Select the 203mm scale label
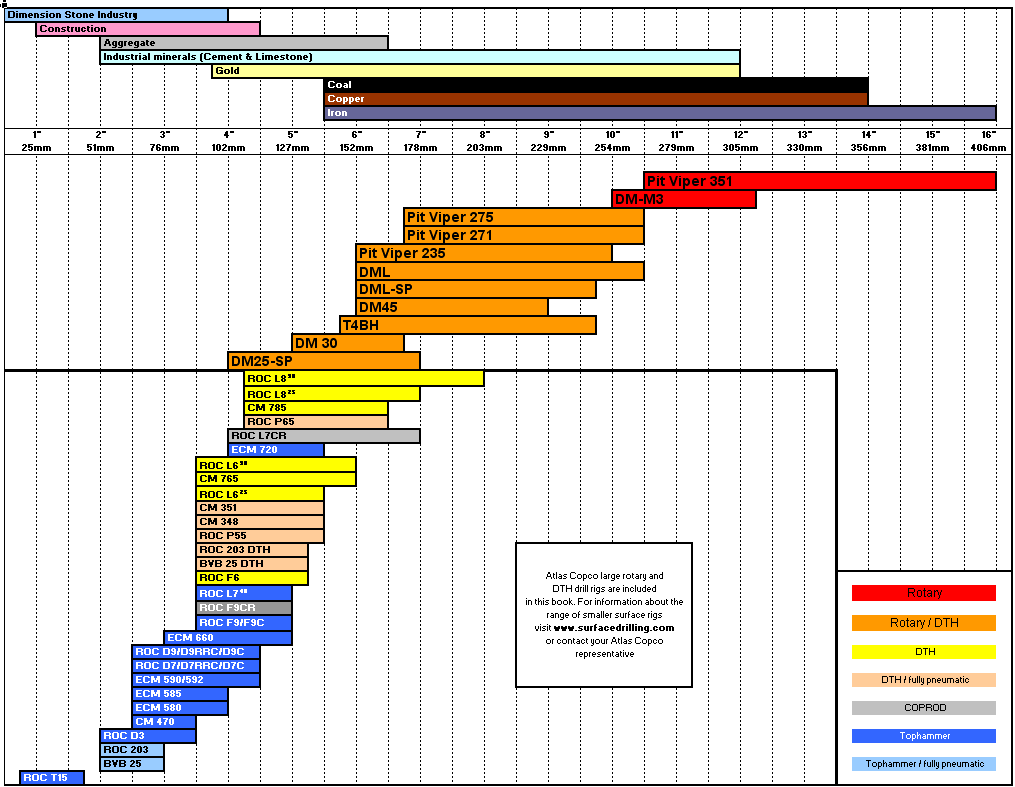 click(484, 148)
